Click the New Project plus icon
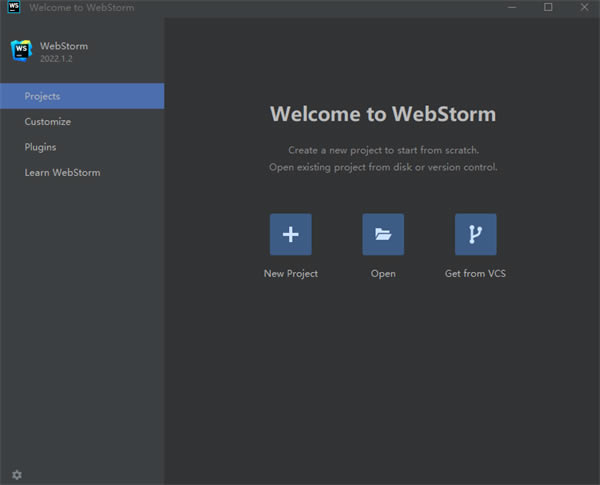Screen dimensions: 600x485 (290, 235)
